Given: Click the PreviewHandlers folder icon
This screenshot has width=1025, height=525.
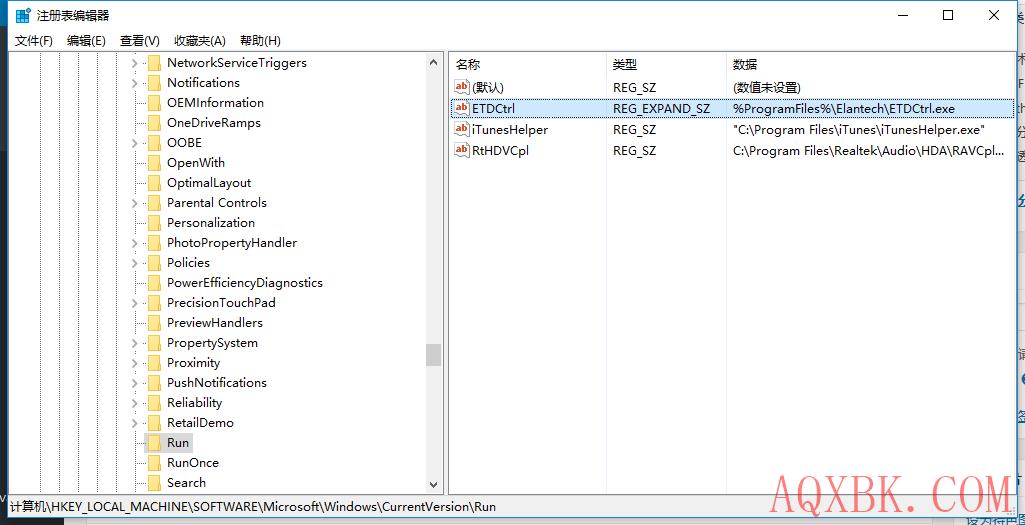Looking at the screenshot, I should [154, 323].
